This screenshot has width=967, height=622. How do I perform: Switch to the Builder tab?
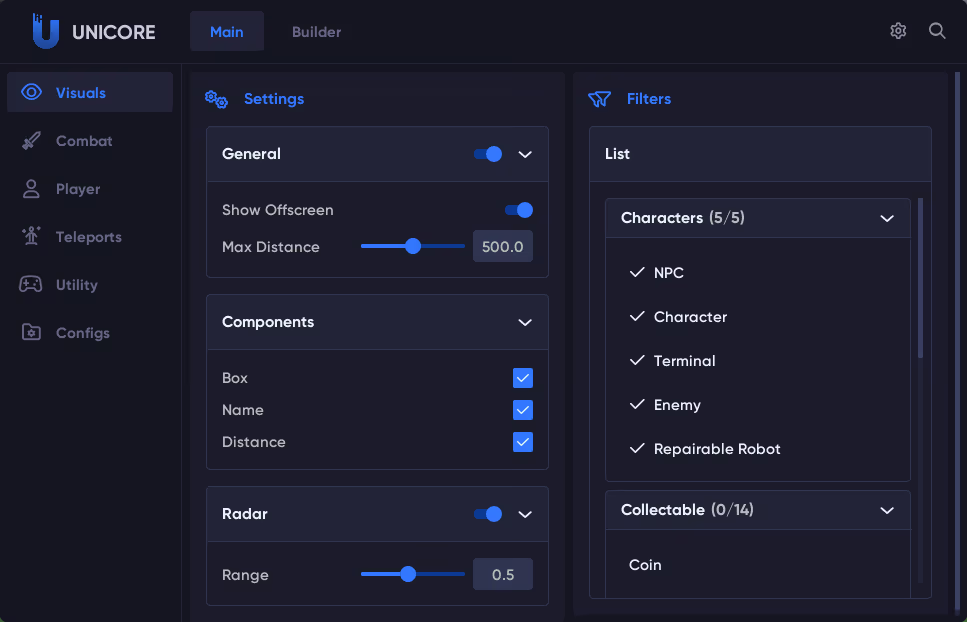coord(316,32)
